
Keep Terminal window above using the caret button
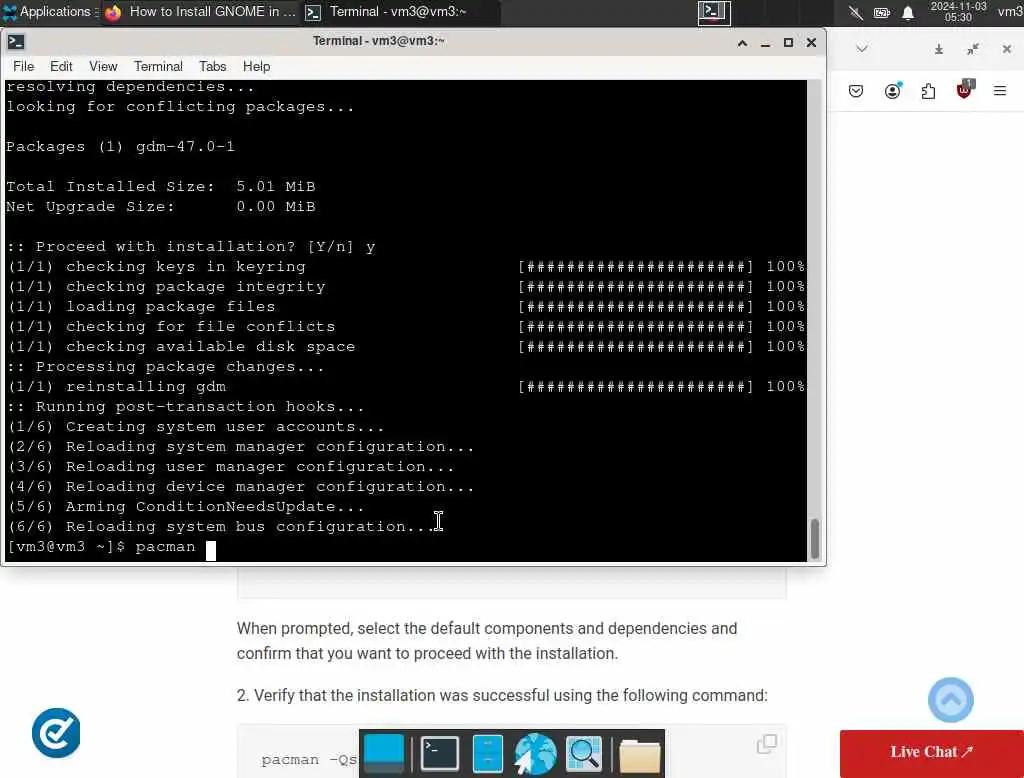point(742,42)
